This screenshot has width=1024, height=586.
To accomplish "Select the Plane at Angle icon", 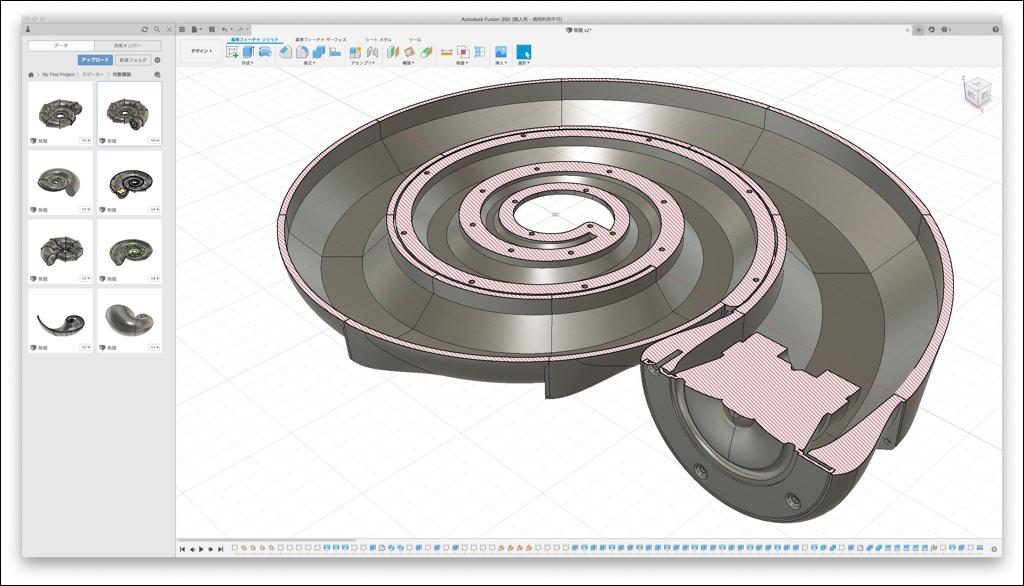I will pos(409,52).
